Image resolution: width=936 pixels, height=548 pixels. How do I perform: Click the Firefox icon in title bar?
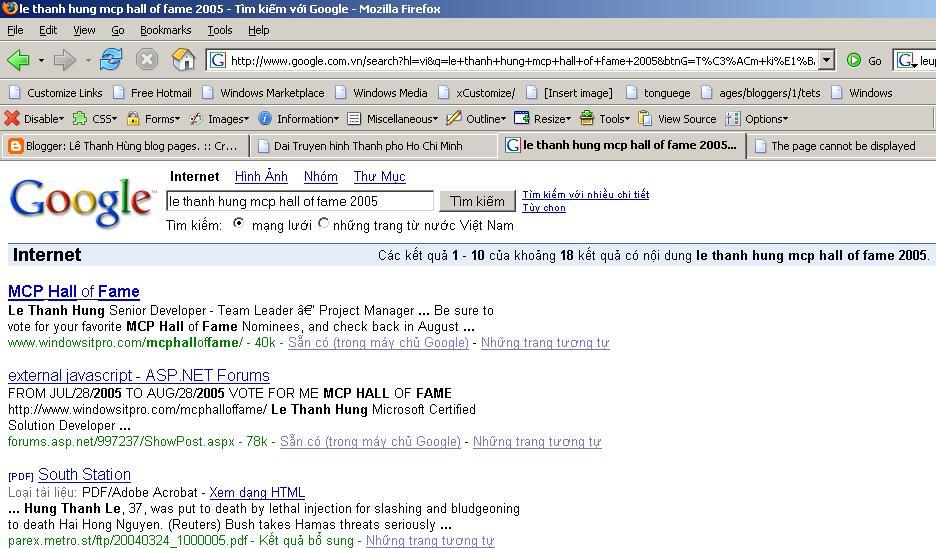click(9, 8)
